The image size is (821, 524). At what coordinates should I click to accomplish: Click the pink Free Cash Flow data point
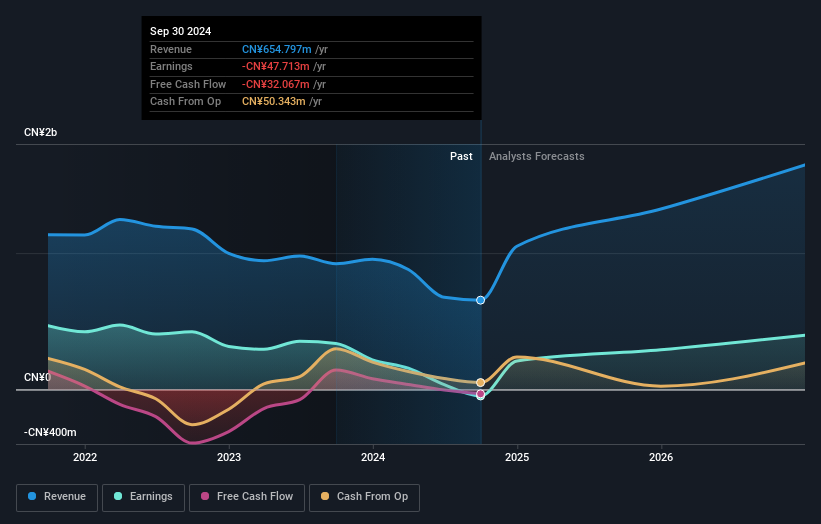[x=480, y=394]
